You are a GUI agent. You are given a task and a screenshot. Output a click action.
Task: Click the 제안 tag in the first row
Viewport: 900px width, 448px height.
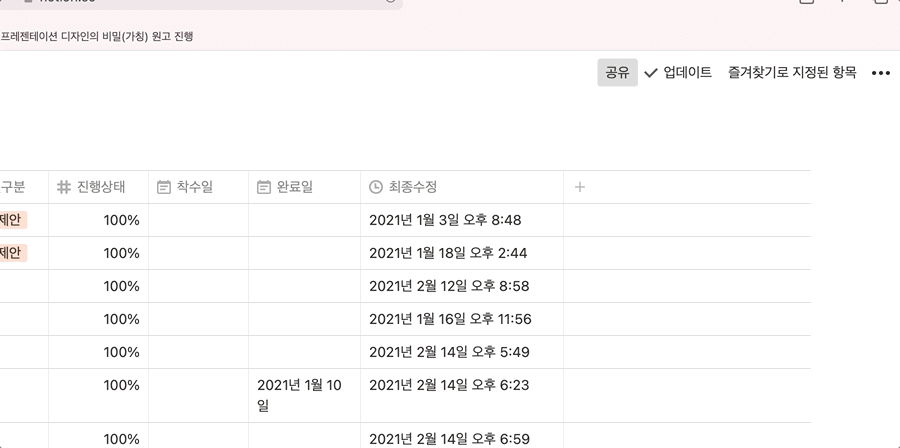11,220
